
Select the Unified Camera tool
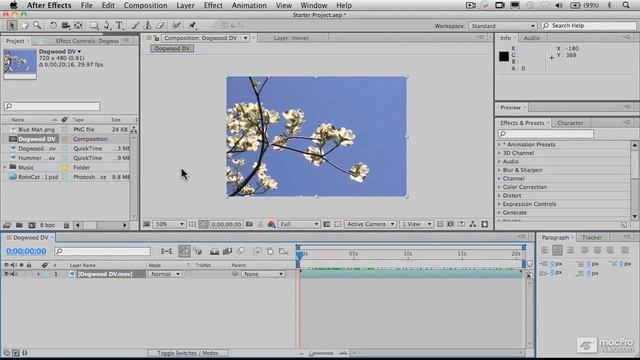[x=65, y=26]
